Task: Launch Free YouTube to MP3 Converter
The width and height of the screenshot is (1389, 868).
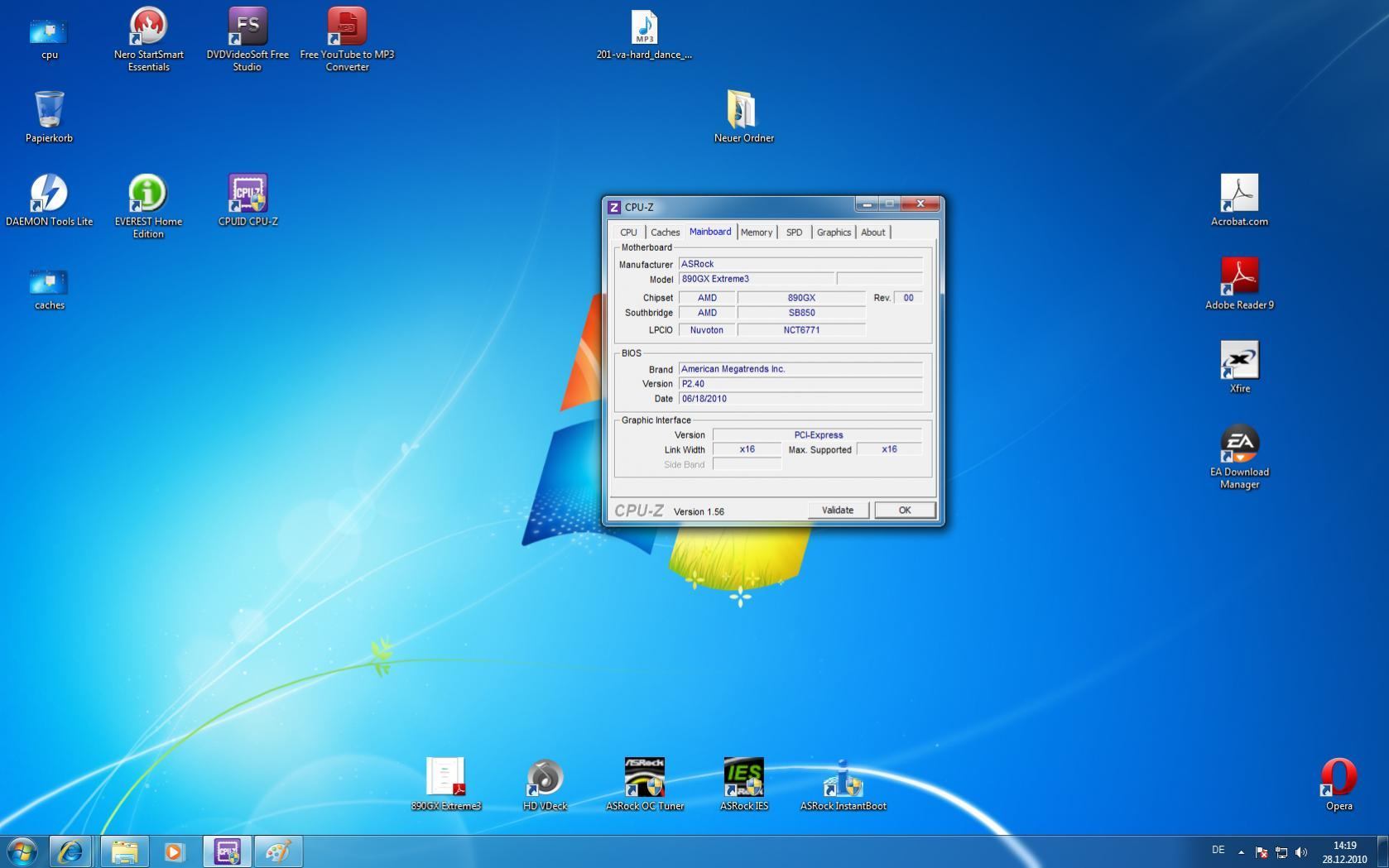Action: [x=347, y=38]
